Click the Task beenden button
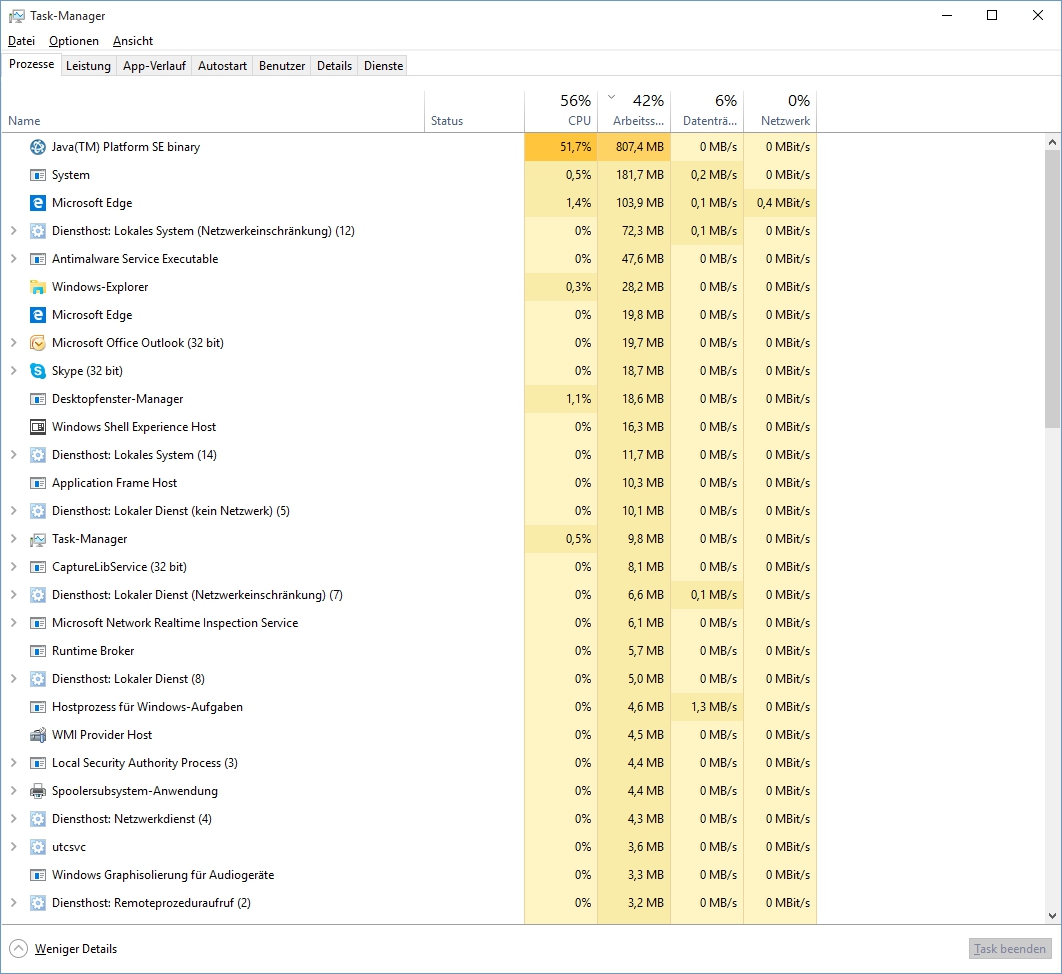This screenshot has height=974, width=1062. (1010, 949)
